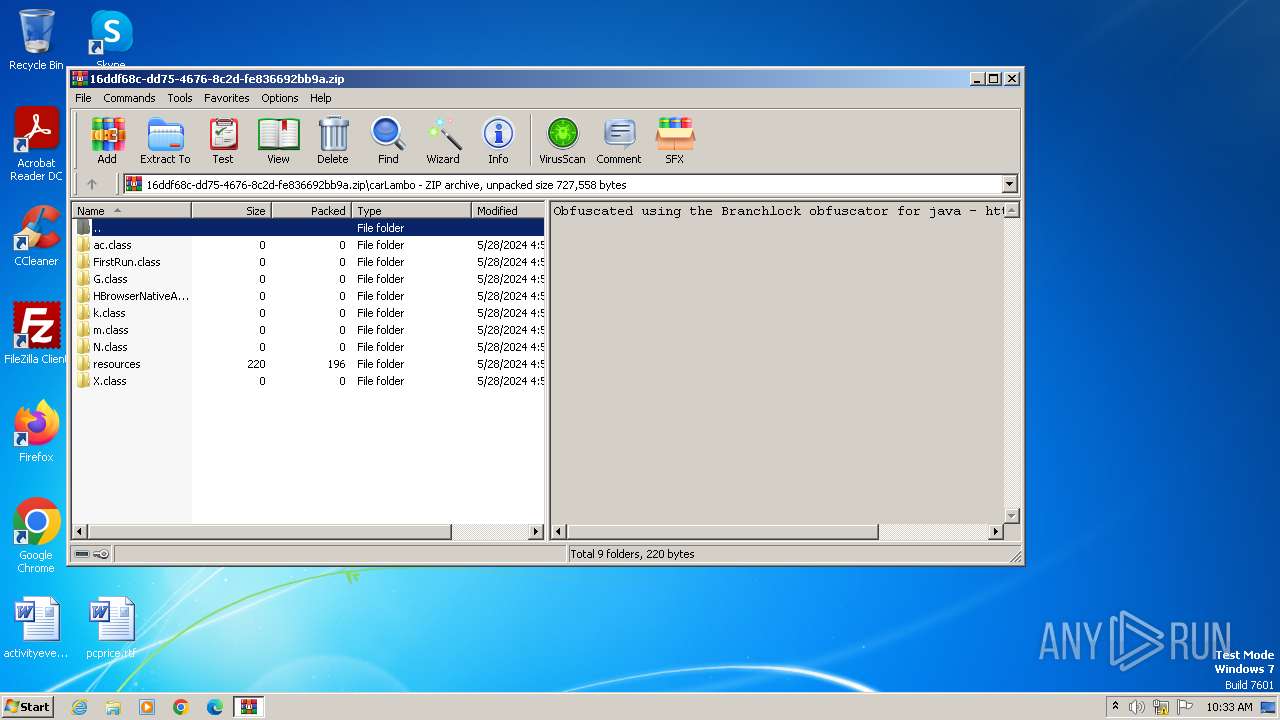Open Chrome from the taskbar

click(x=181, y=707)
